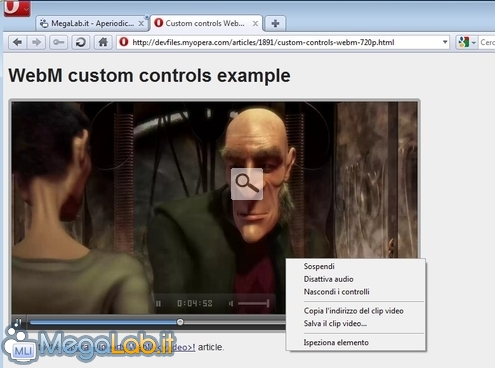Open the password wand key icon
Viewport: 495px width, 368px height.
click(59, 42)
